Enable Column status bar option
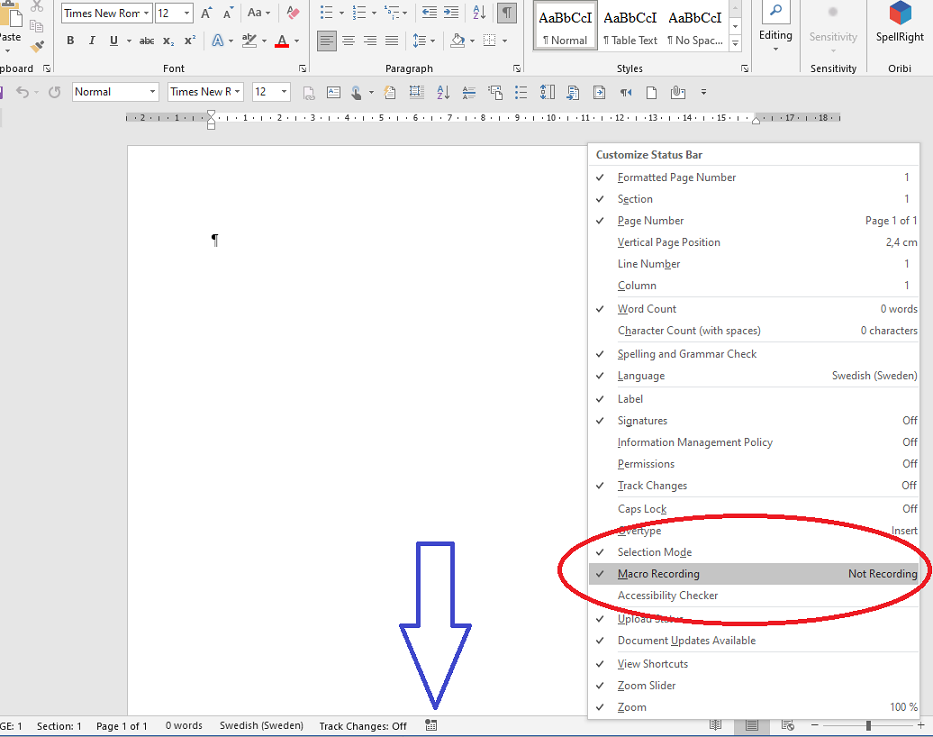Viewport: 933px width, 737px height. (754, 286)
